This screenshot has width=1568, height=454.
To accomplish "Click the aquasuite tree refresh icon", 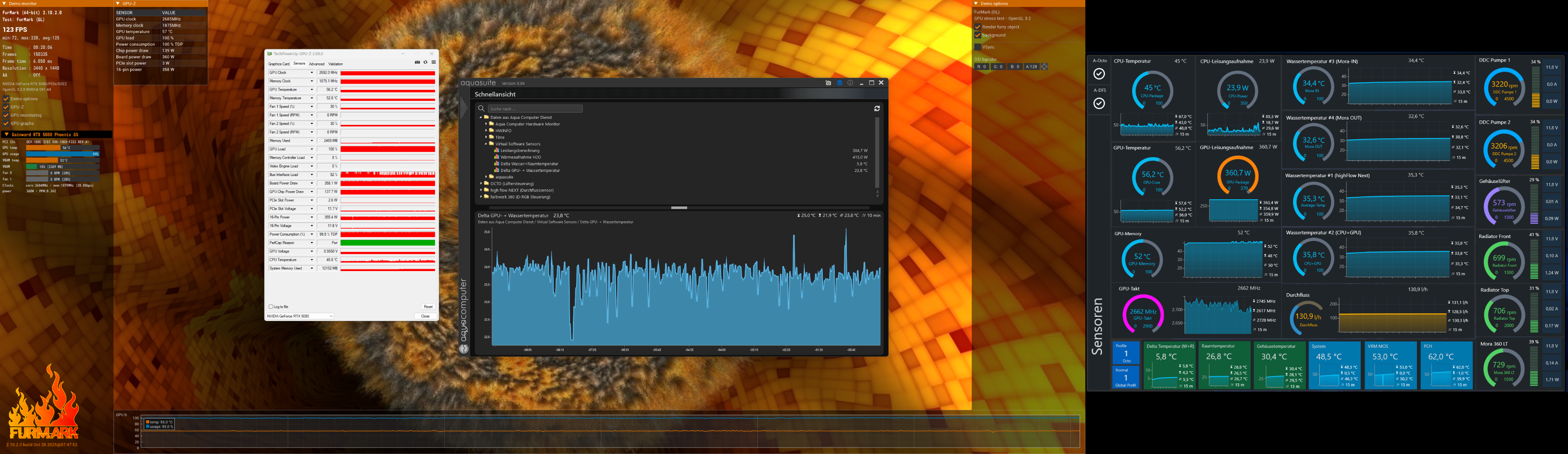I will [877, 108].
